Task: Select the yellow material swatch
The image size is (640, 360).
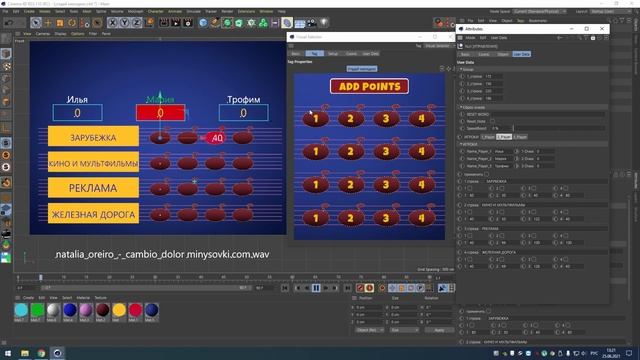Action: (x=119, y=311)
